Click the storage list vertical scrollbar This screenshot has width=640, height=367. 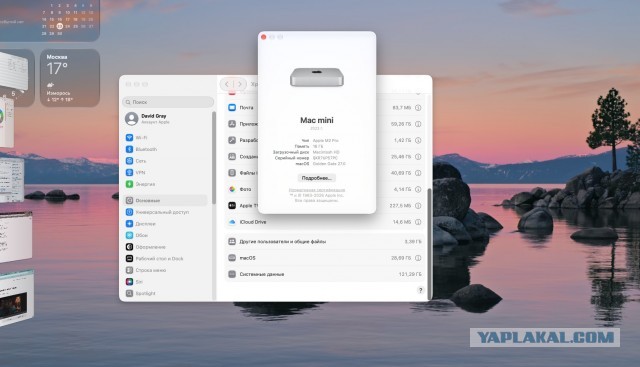(429, 243)
